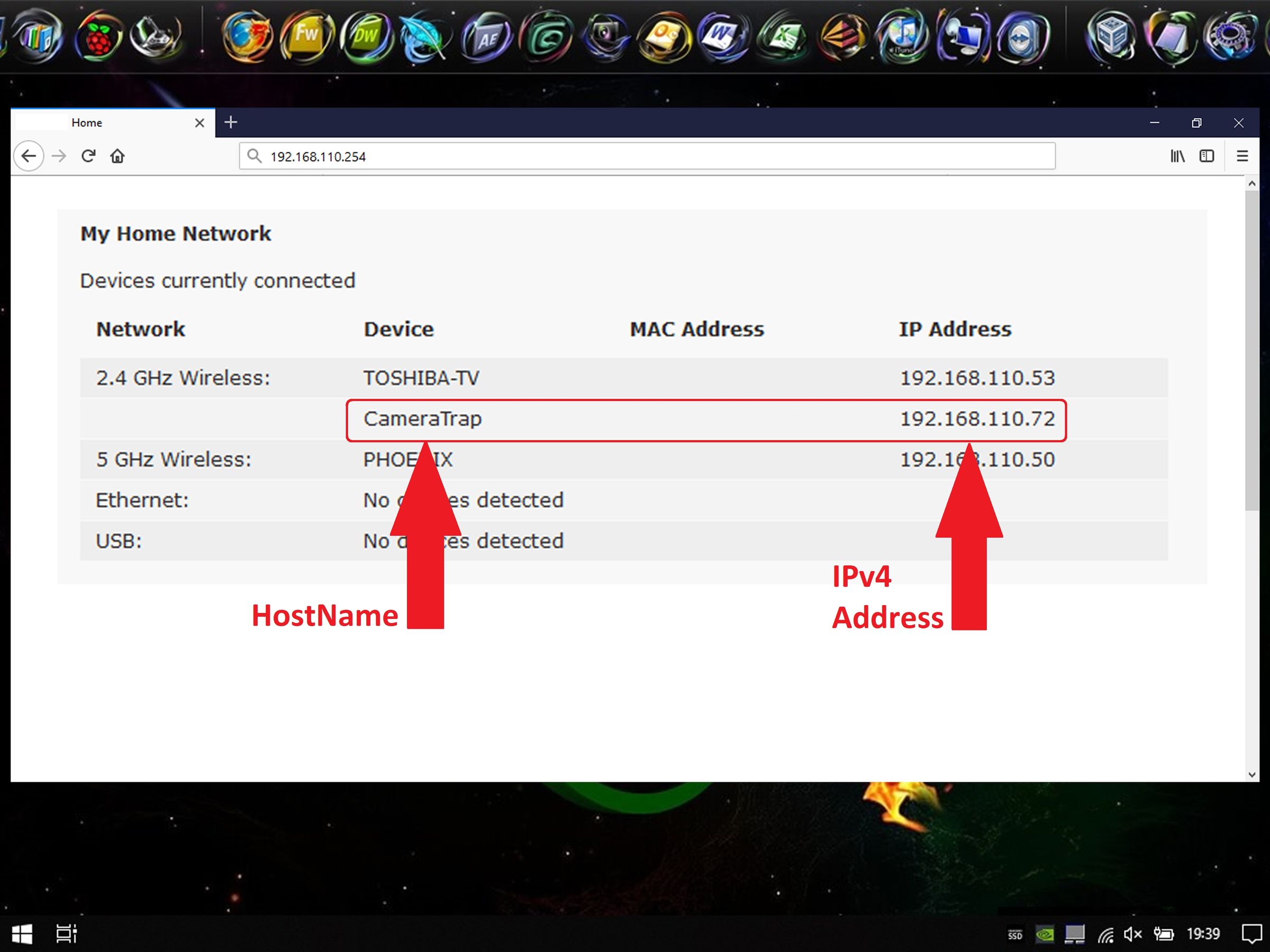The height and width of the screenshot is (952, 1270).
Task: Open the Windows Start menu
Action: tap(22, 934)
